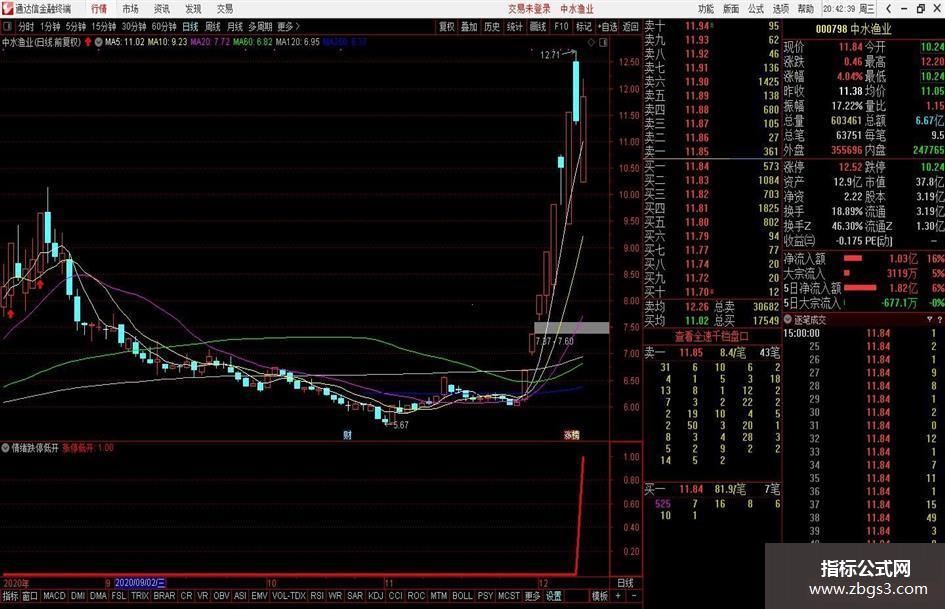Open the 公式 menu

coord(756,8)
